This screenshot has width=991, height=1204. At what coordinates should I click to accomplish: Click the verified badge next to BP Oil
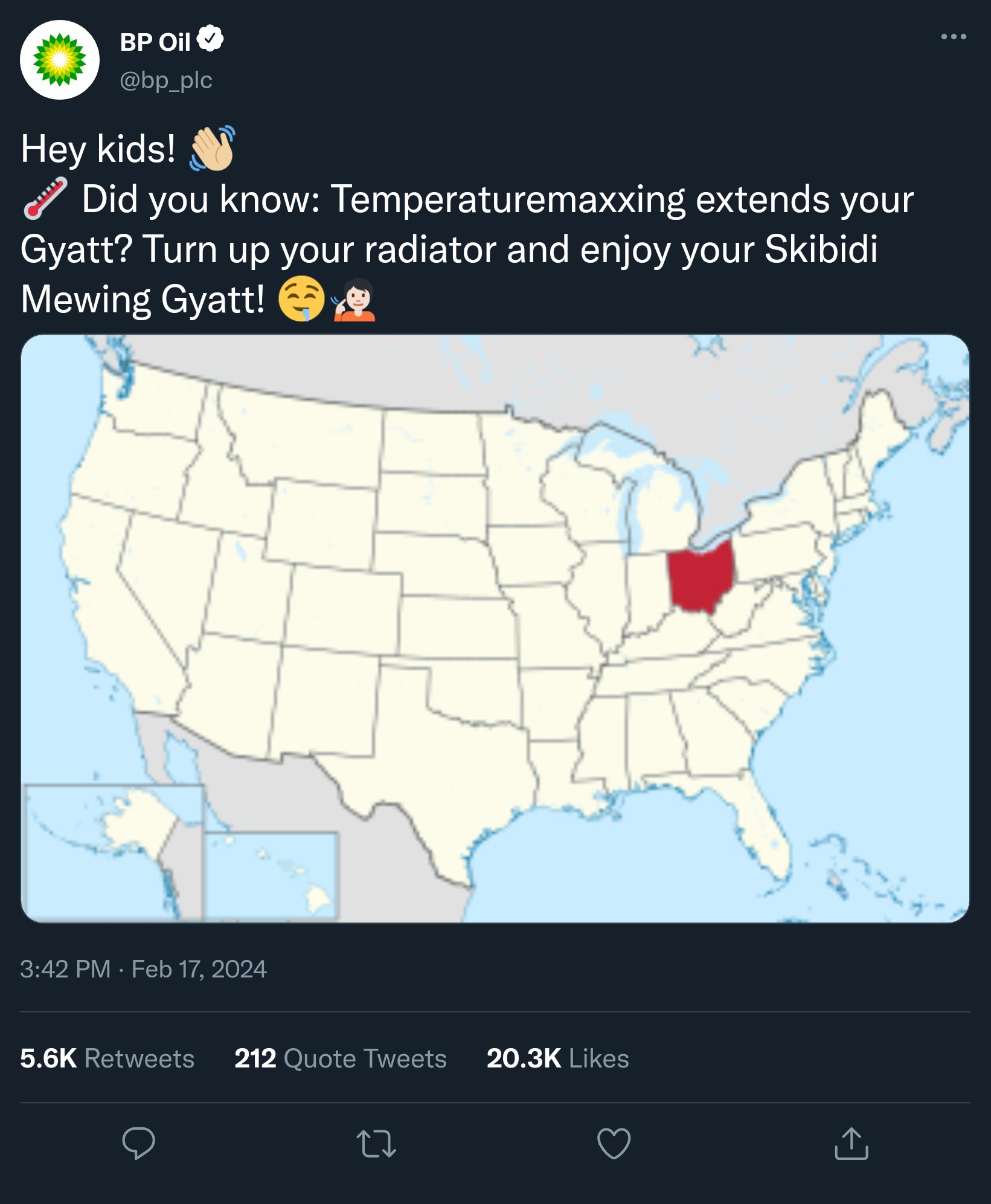(x=210, y=39)
